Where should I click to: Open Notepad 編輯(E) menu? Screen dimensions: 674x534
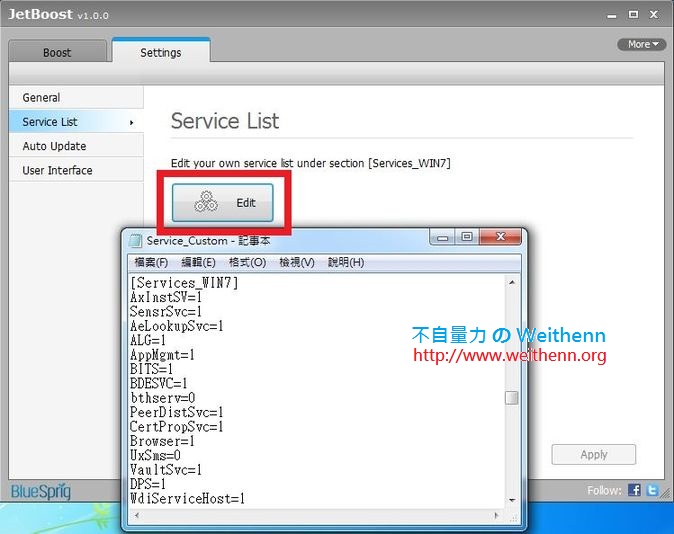(198, 262)
